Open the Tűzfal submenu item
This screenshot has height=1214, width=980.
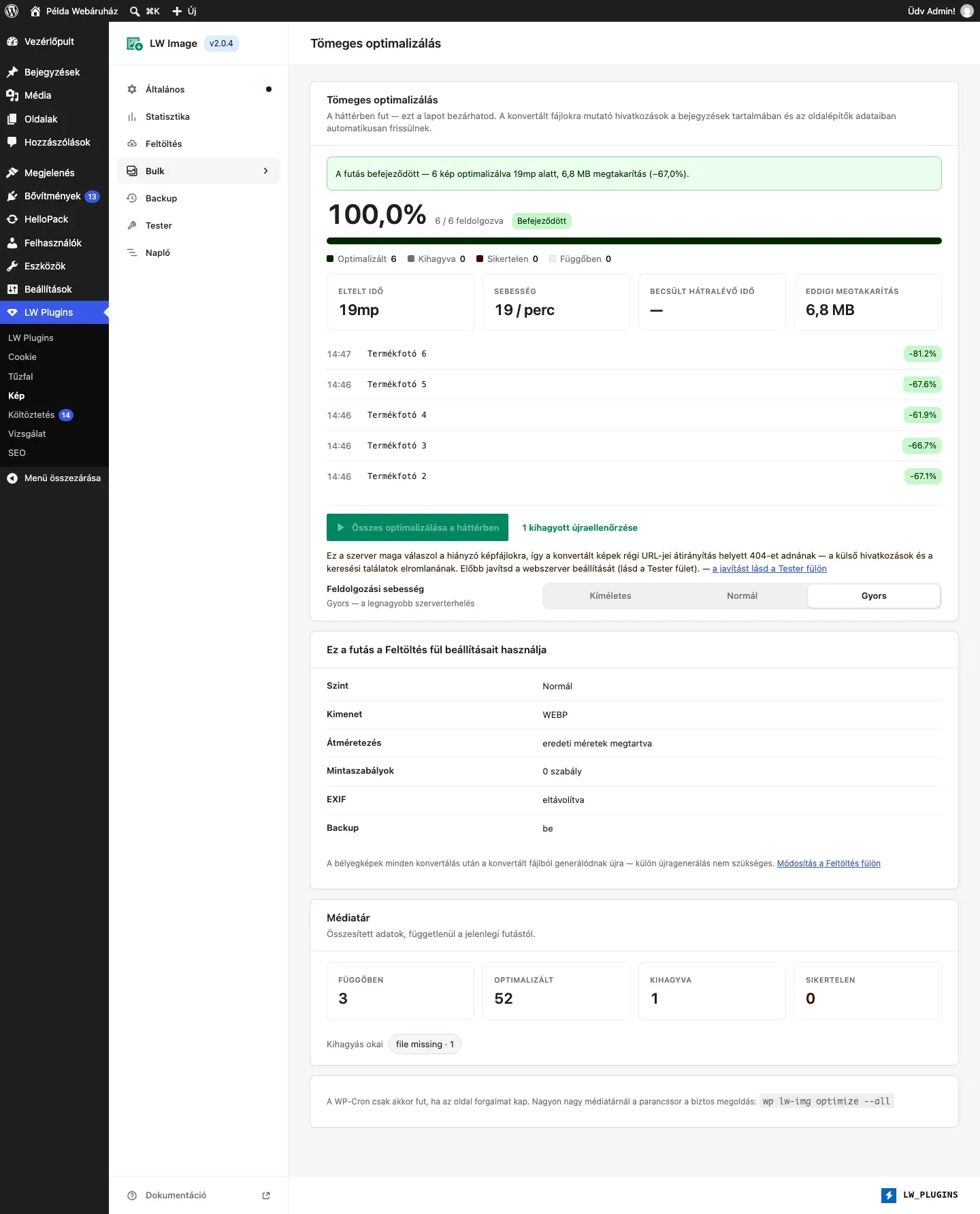pyautogui.click(x=20, y=376)
